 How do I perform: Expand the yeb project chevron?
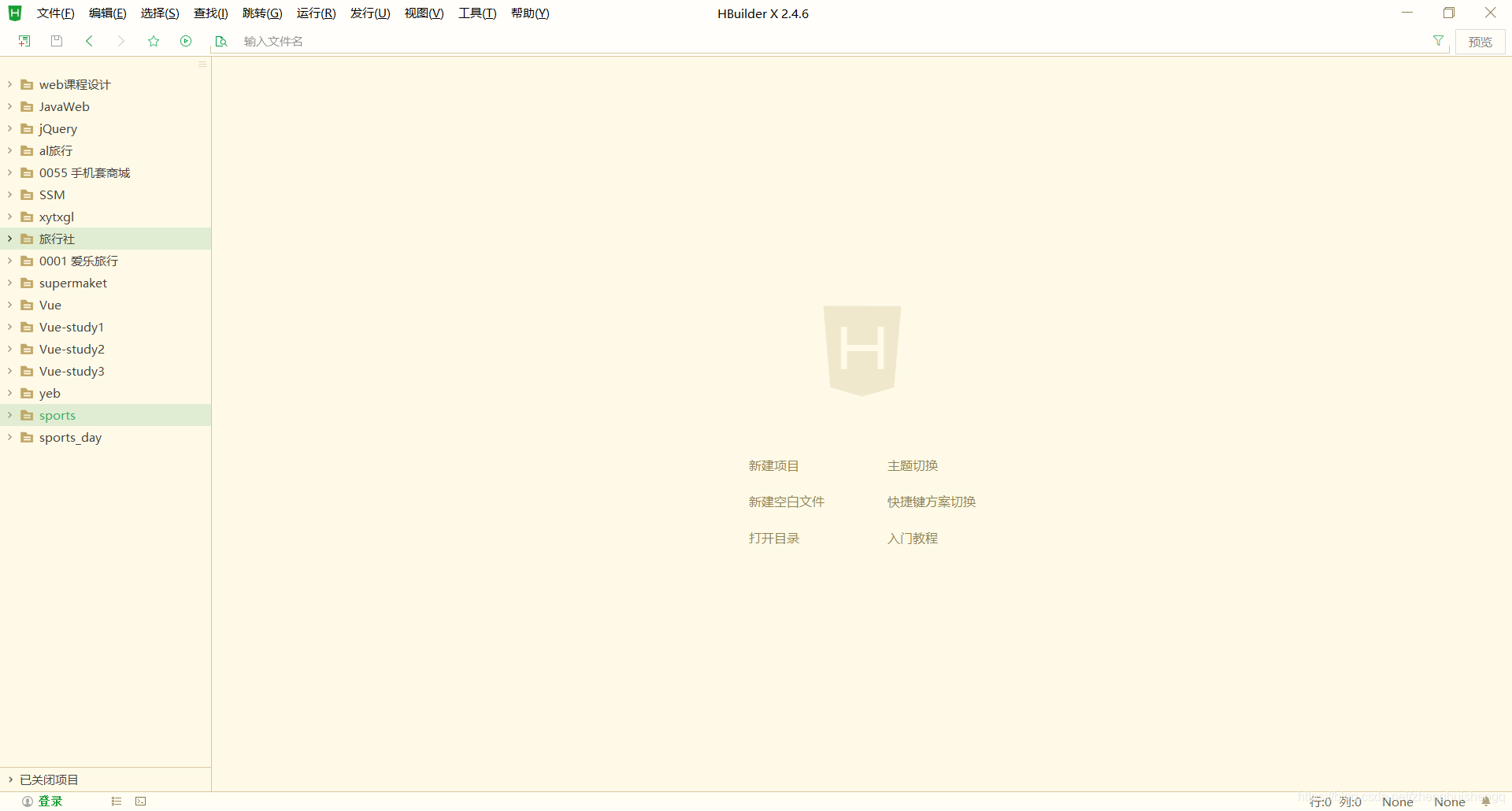click(x=9, y=393)
